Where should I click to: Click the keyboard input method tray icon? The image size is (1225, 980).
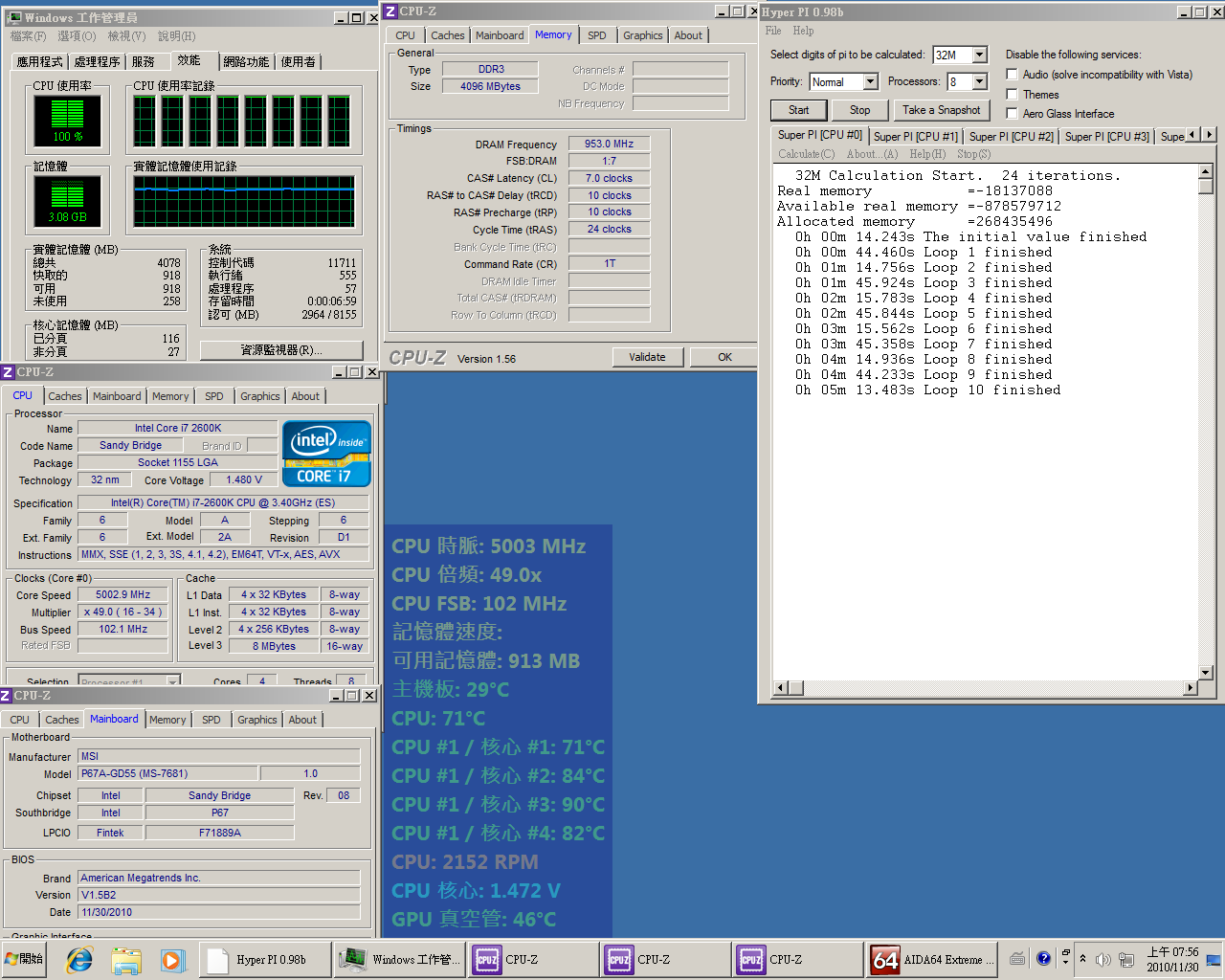point(1017,959)
